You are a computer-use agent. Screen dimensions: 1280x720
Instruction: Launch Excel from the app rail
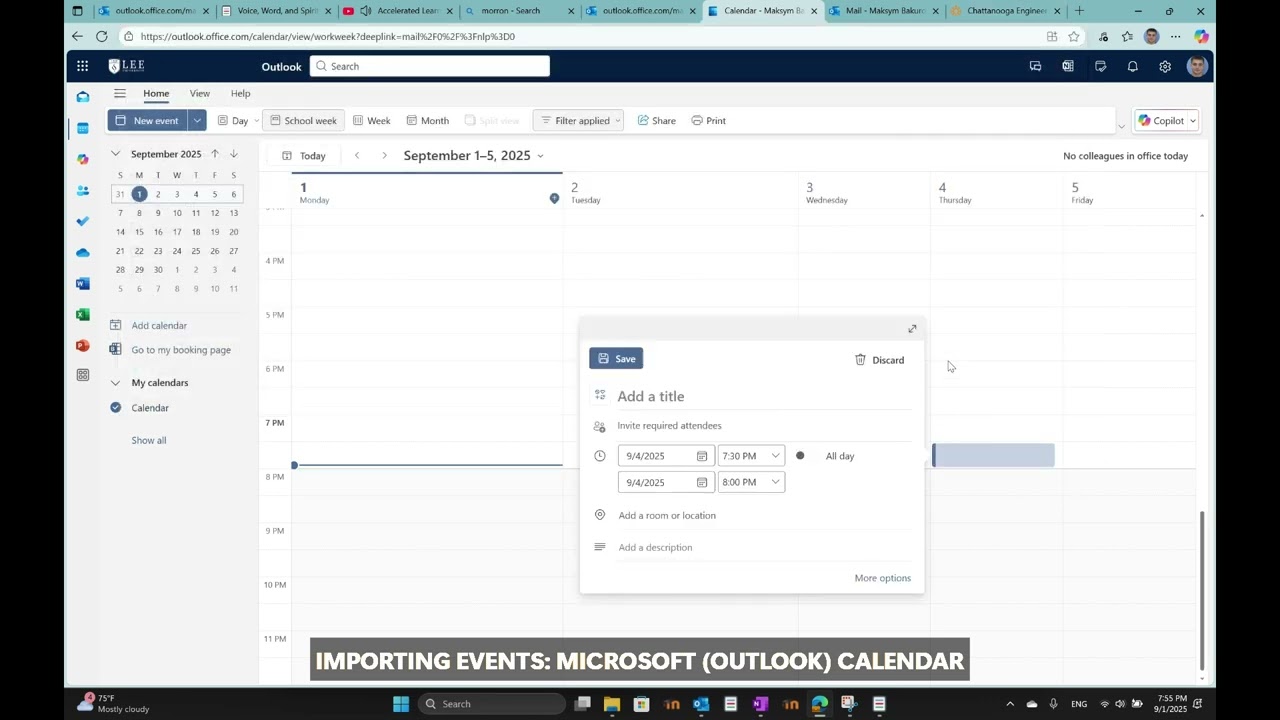tap(83, 314)
